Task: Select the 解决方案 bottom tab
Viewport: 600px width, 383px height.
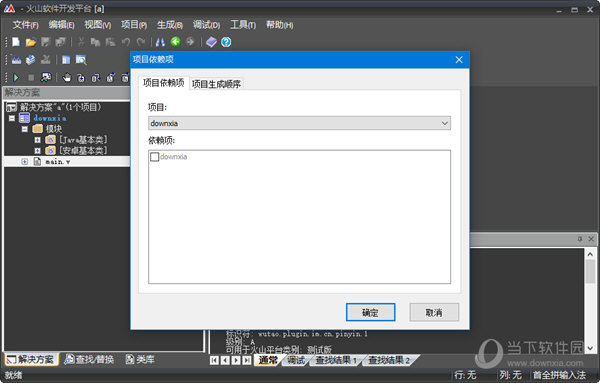Action: click(x=31, y=359)
